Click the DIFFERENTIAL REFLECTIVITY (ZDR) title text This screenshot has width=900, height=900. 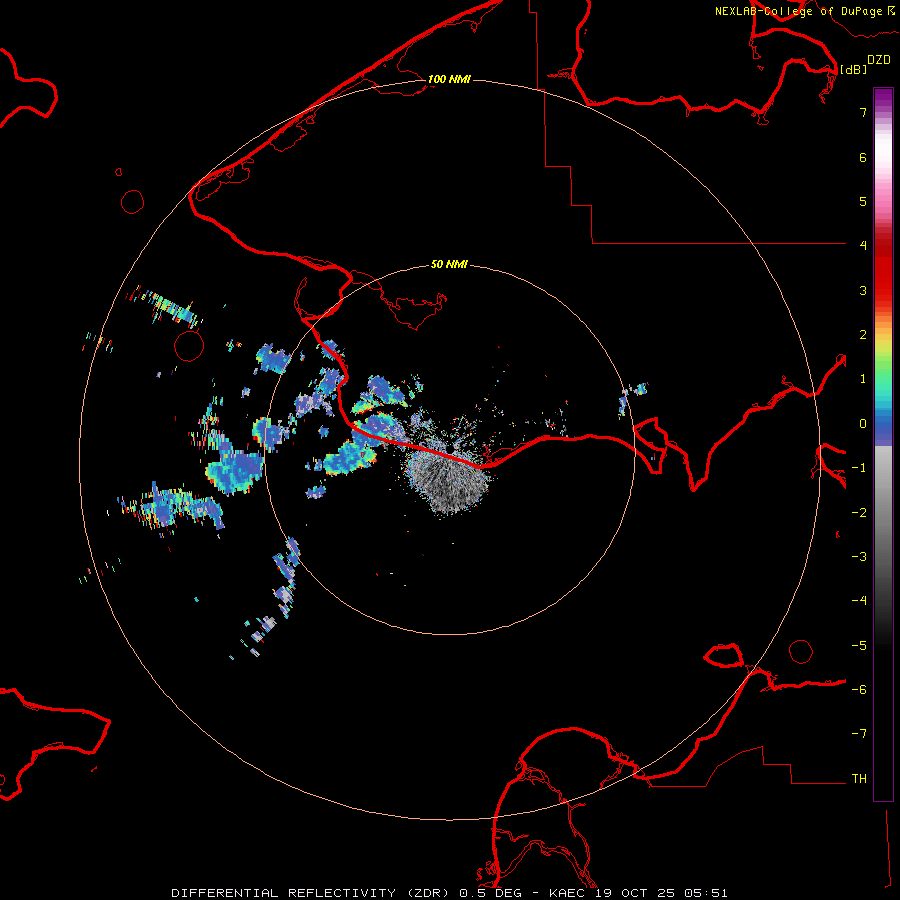312,893
